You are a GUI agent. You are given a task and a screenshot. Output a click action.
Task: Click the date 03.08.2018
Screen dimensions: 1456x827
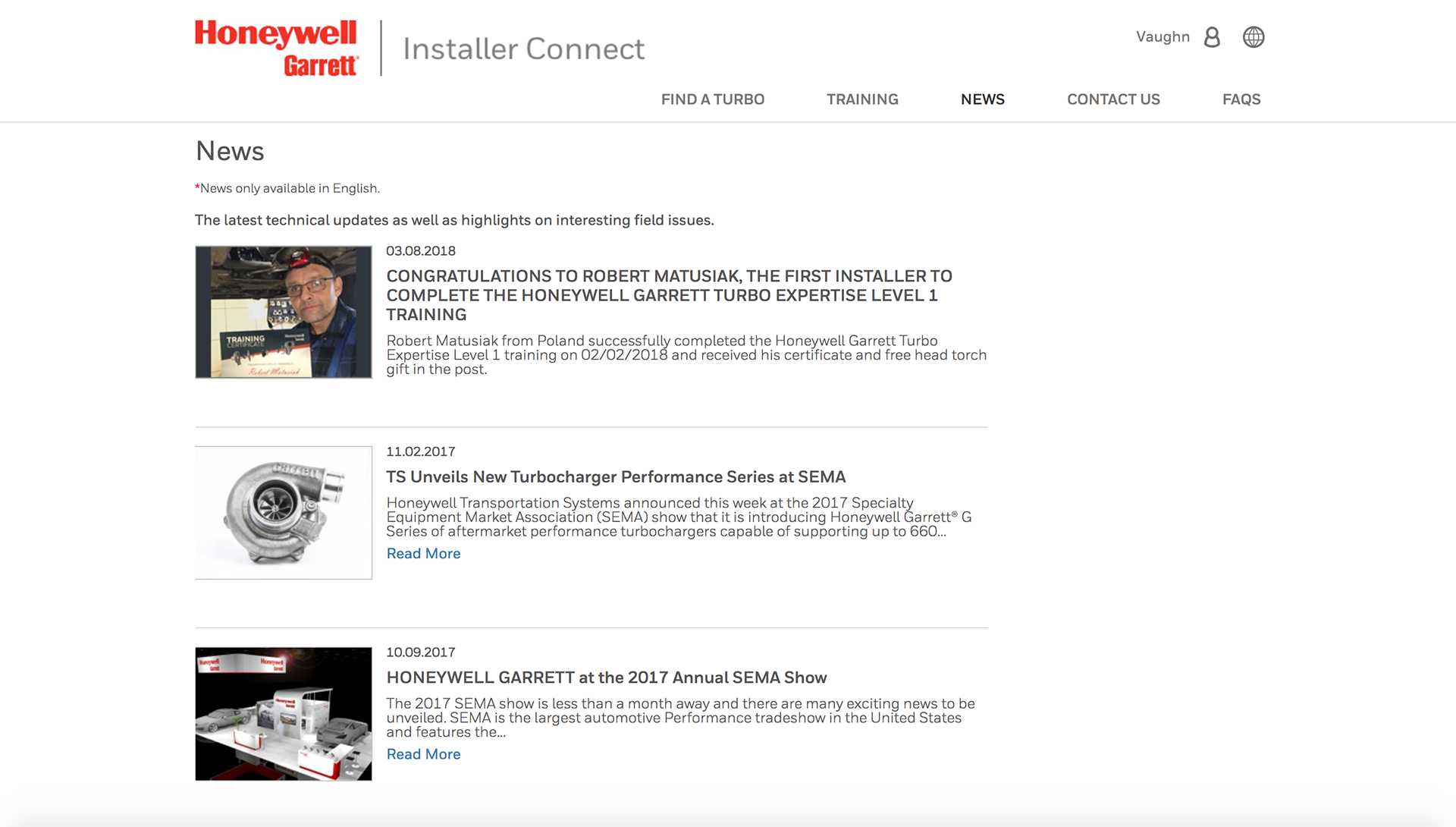click(421, 251)
